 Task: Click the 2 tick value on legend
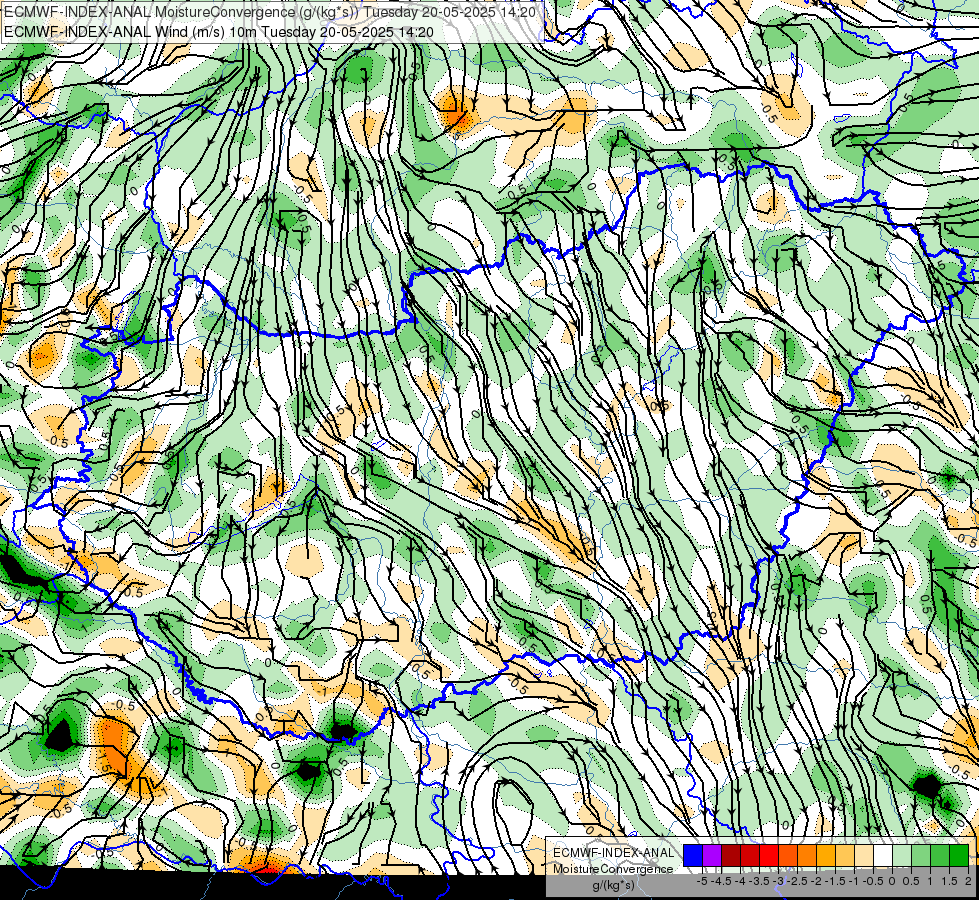(968, 881)
